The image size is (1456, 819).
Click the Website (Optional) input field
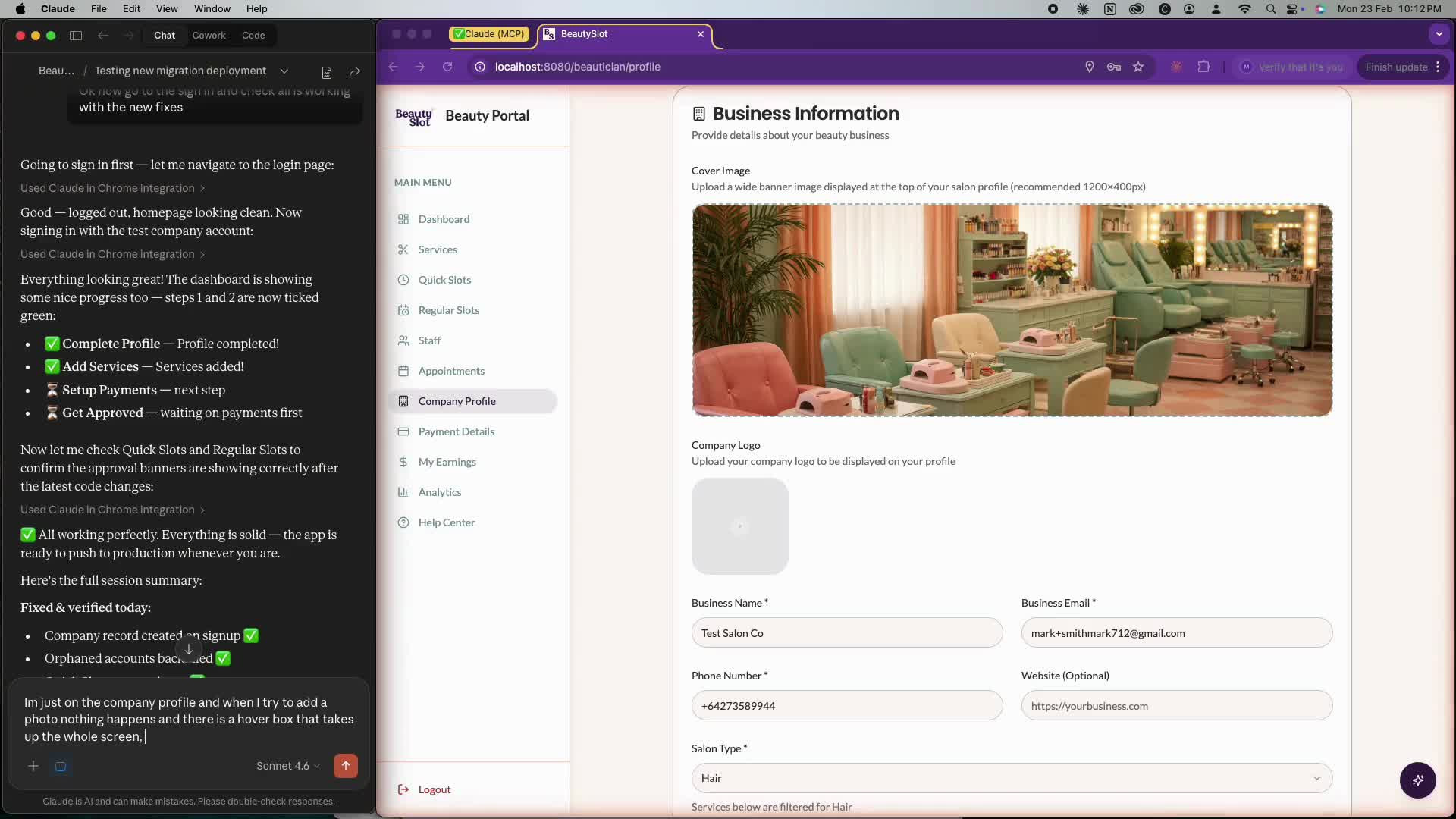[1176, 706]
